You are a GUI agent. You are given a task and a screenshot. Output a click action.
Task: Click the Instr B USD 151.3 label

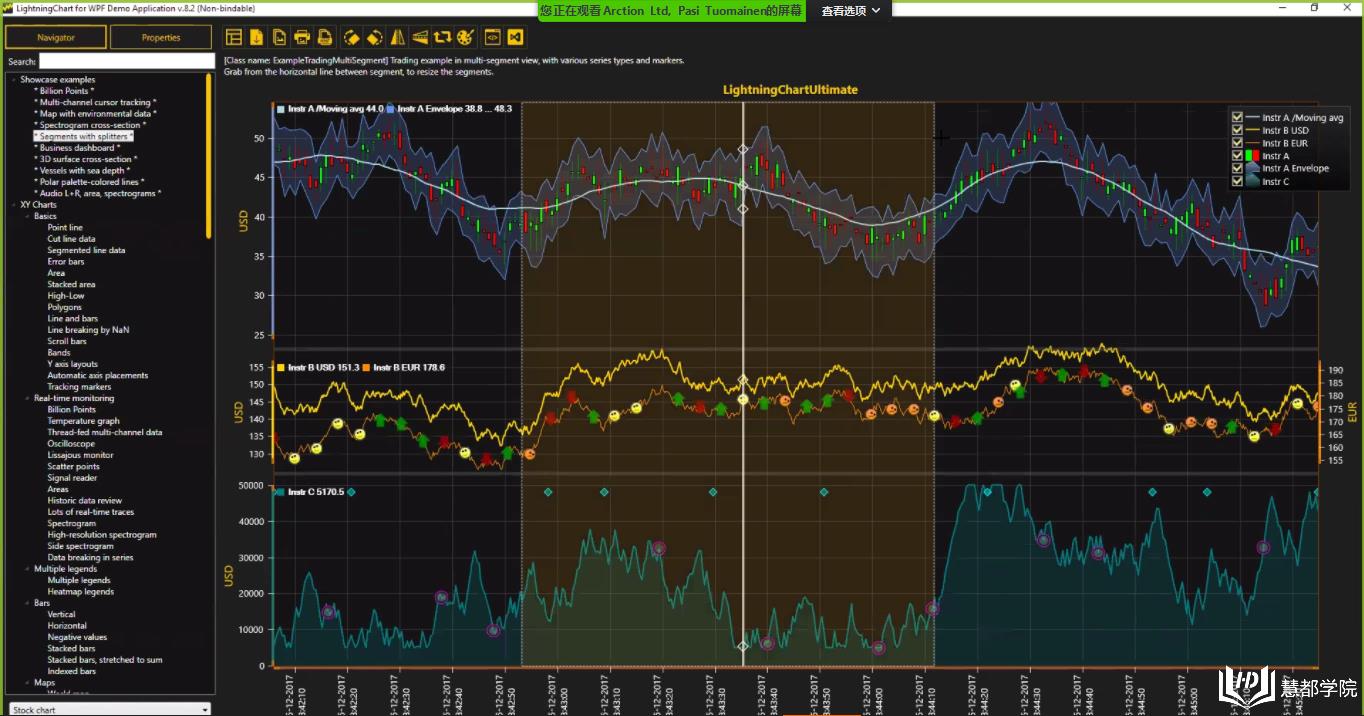(x=323, y=368)
